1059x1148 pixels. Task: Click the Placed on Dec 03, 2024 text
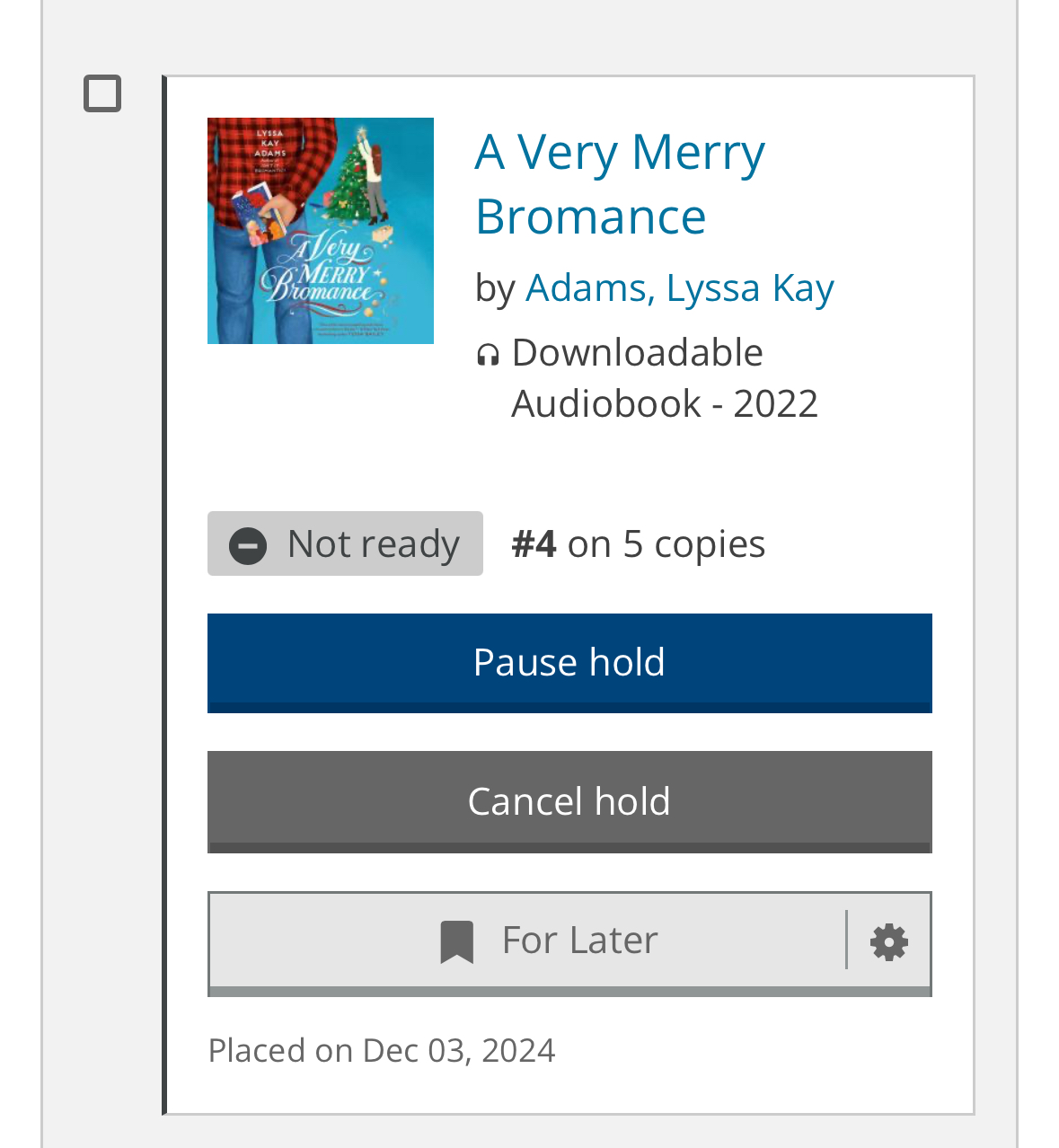coord(381,1050)
